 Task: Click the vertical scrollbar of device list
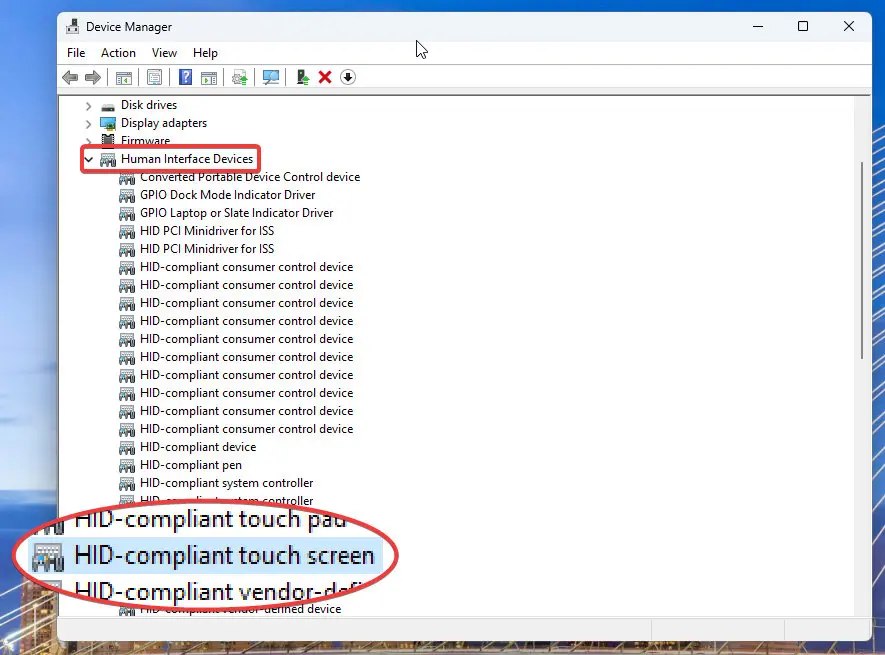pos(861,260)
